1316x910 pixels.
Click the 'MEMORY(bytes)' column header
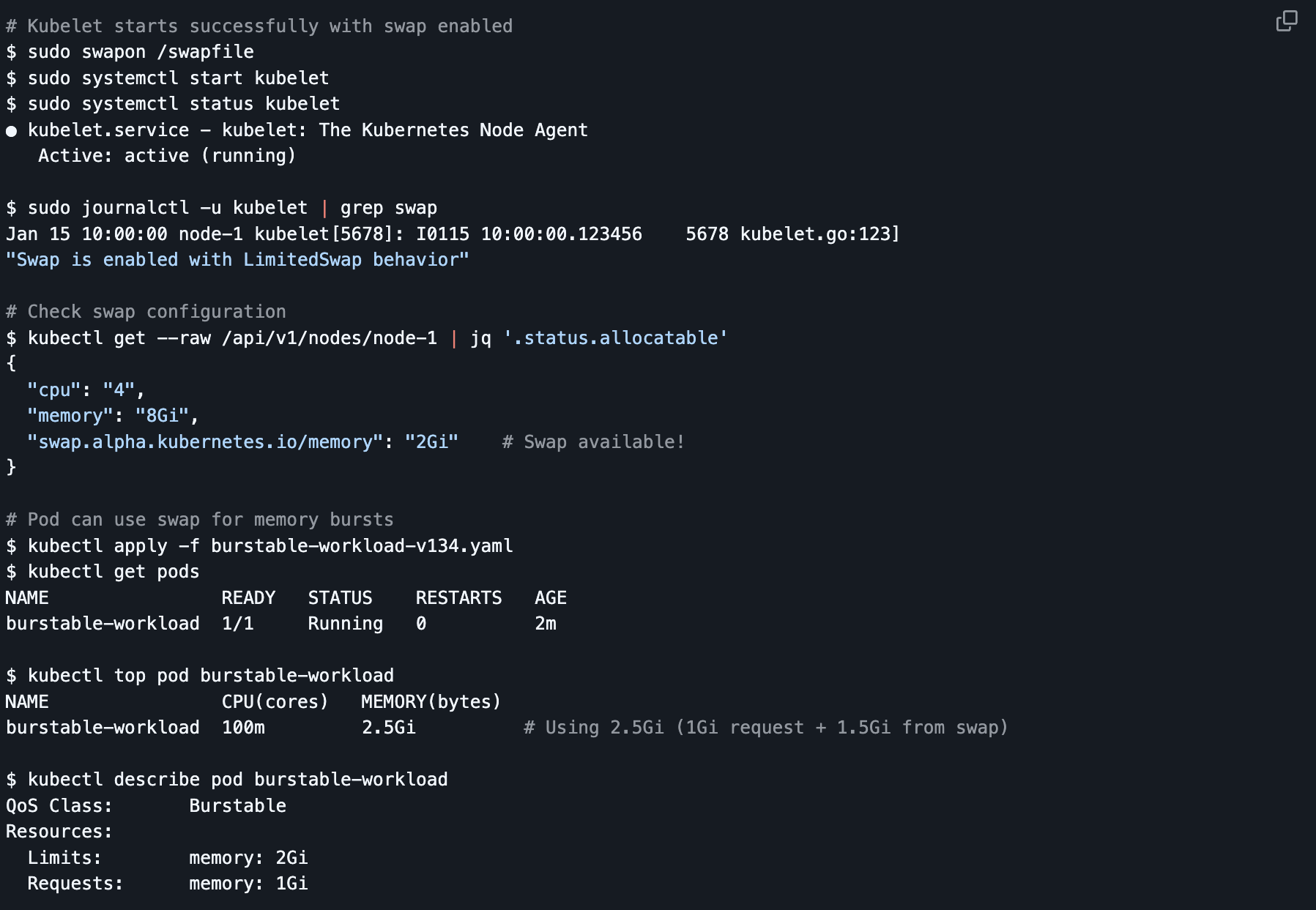(431, 702)
